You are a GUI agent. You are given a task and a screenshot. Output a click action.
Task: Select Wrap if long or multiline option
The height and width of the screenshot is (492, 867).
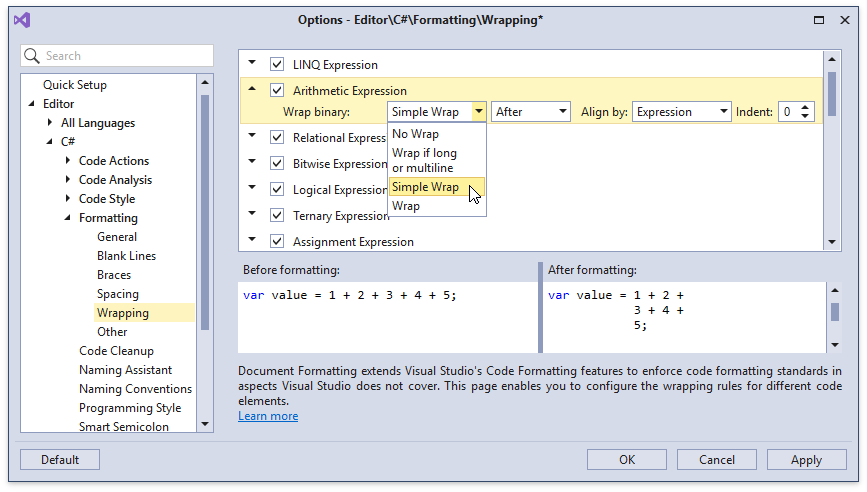(x=424, y=160)
